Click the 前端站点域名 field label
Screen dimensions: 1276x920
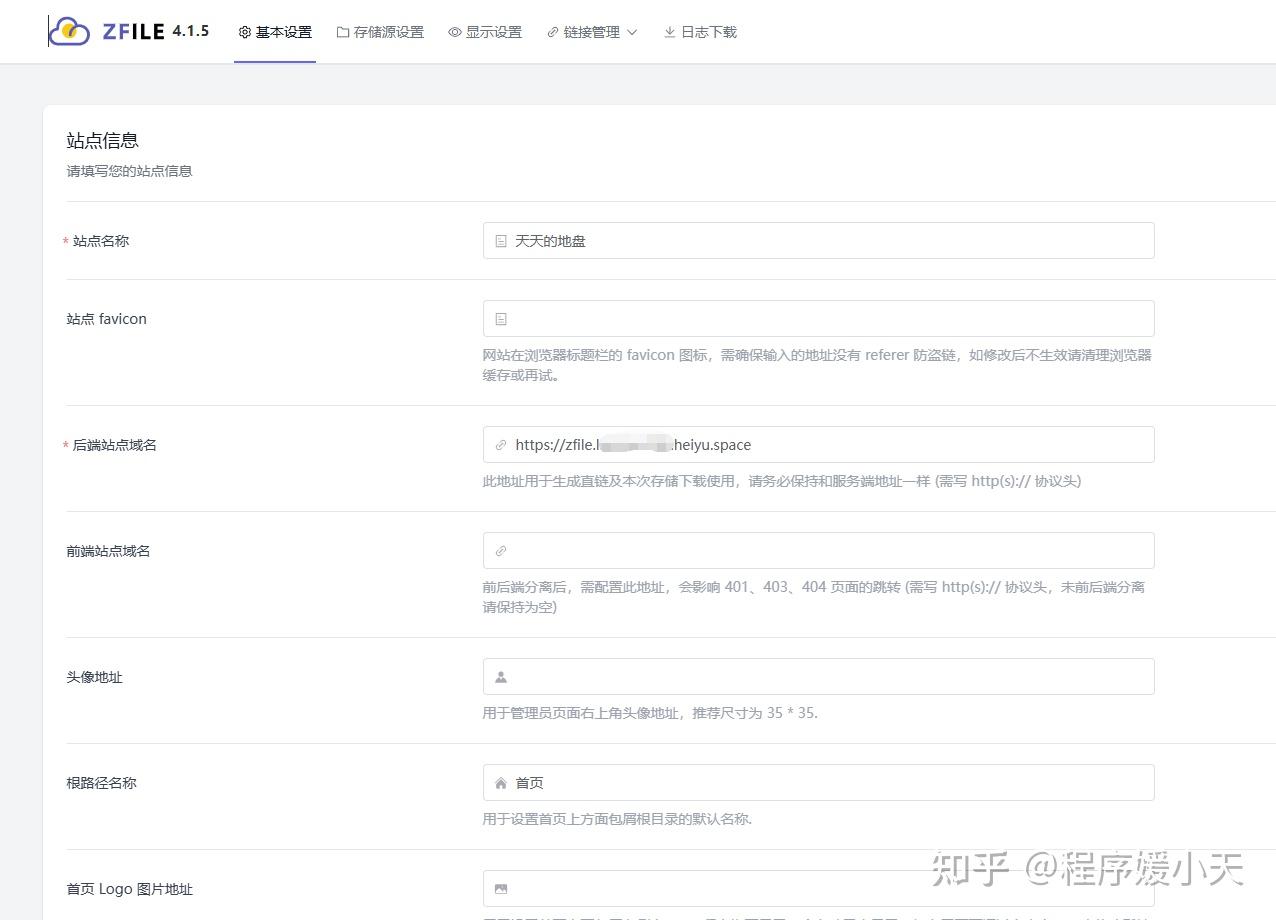pos(108,551)
